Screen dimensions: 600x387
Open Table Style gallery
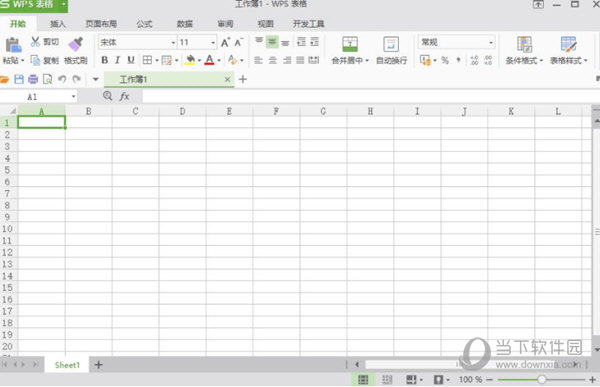coord(569,51)
